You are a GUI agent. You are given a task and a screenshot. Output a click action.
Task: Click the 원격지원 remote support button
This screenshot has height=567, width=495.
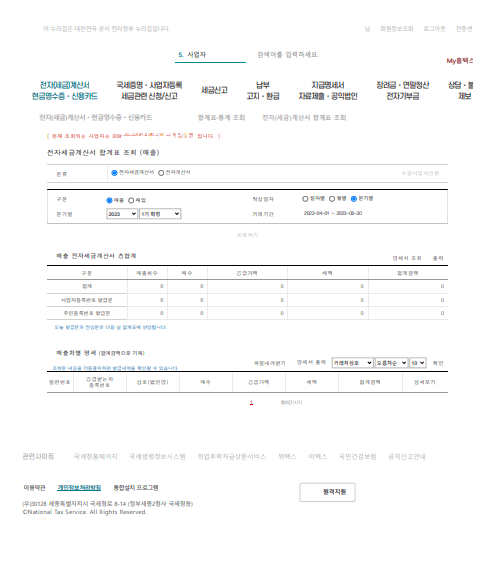[327, 492]
